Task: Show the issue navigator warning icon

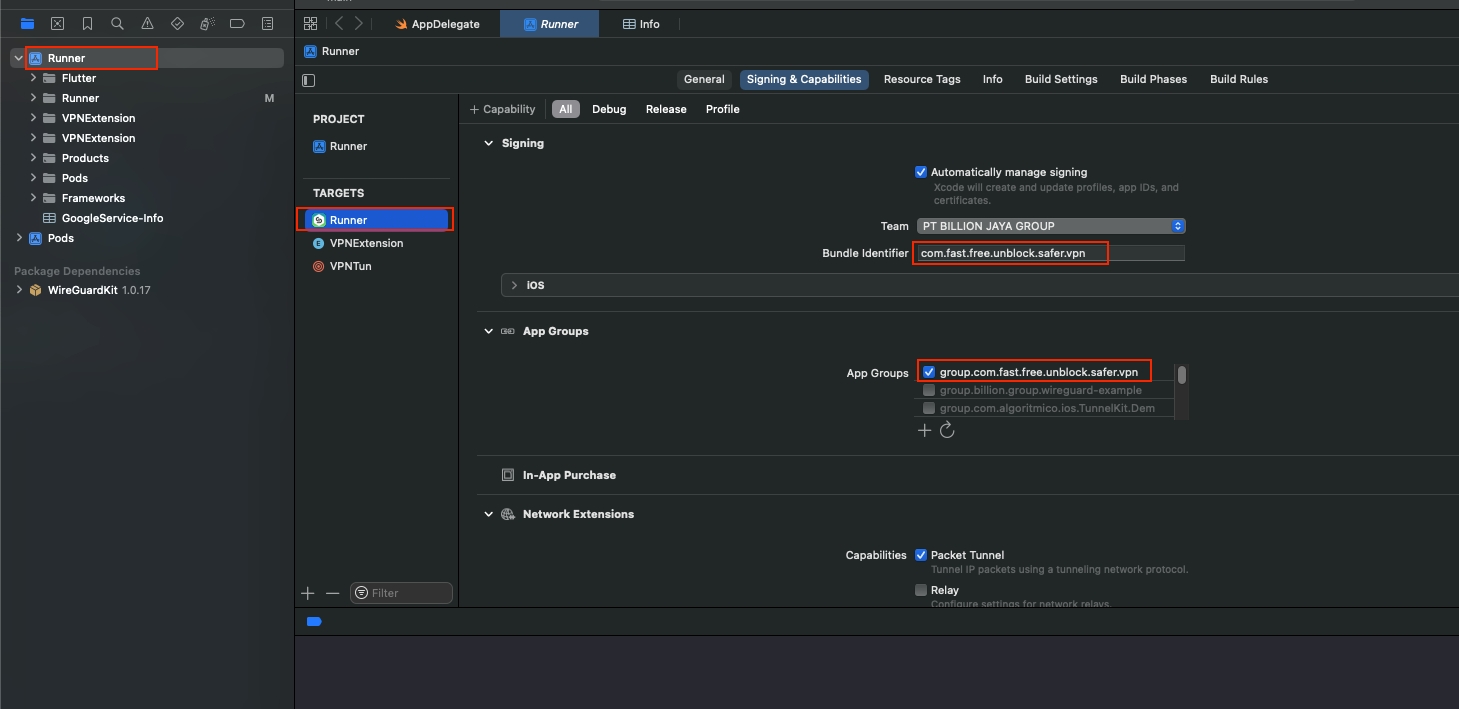Action: [x=148, y=23]
